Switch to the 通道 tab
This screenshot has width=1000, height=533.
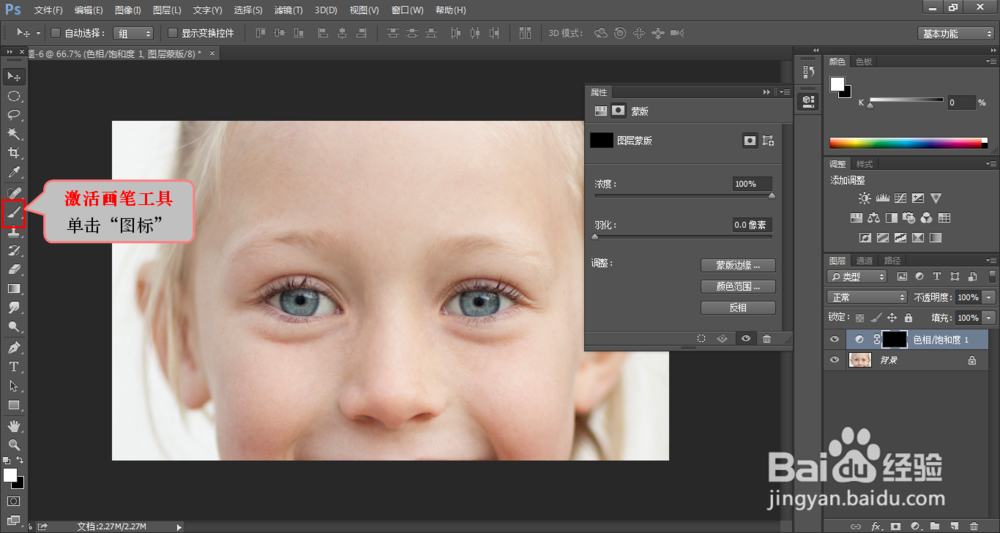864,261
